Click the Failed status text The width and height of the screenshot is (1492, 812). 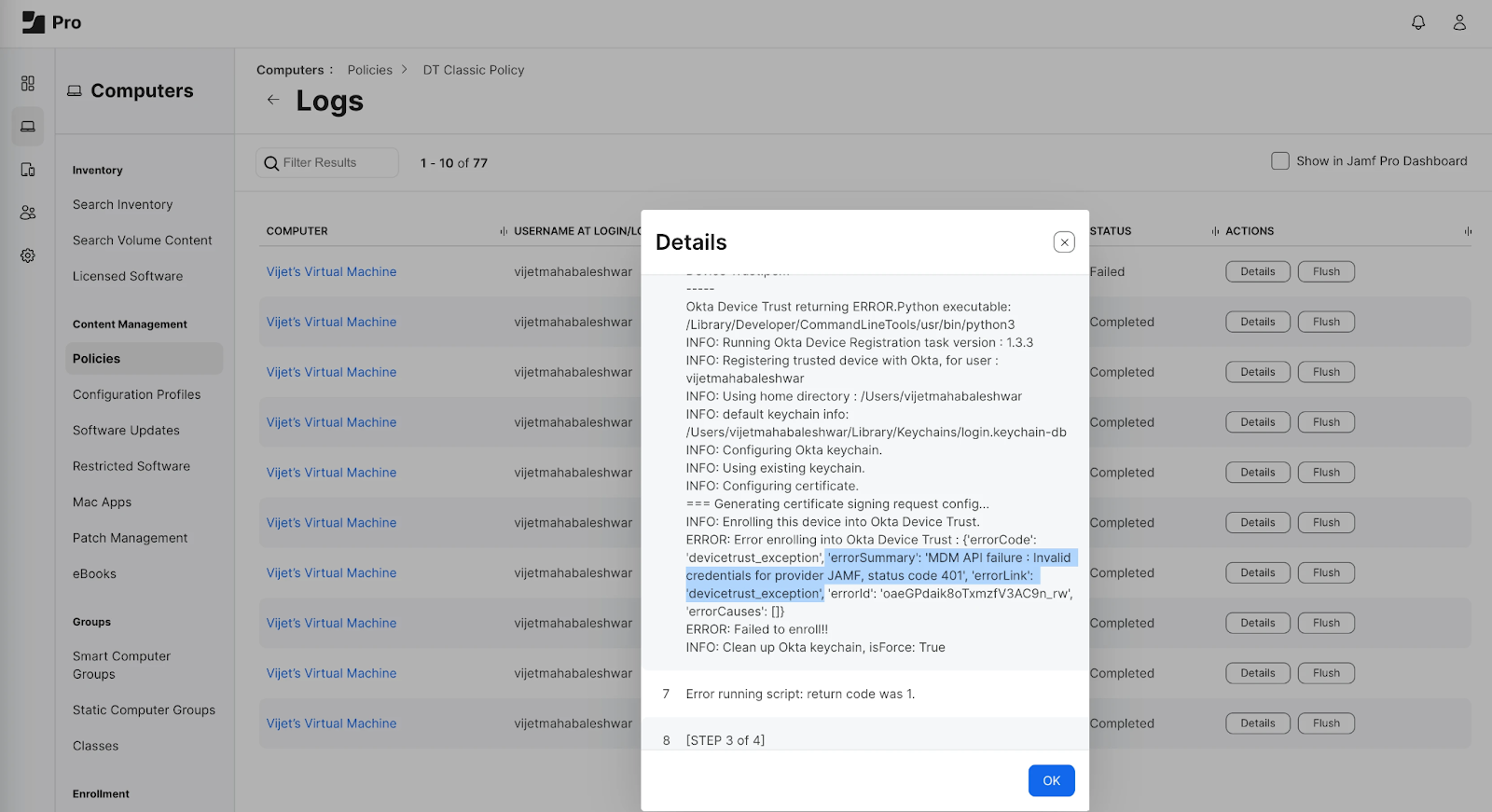[1108, 272]
